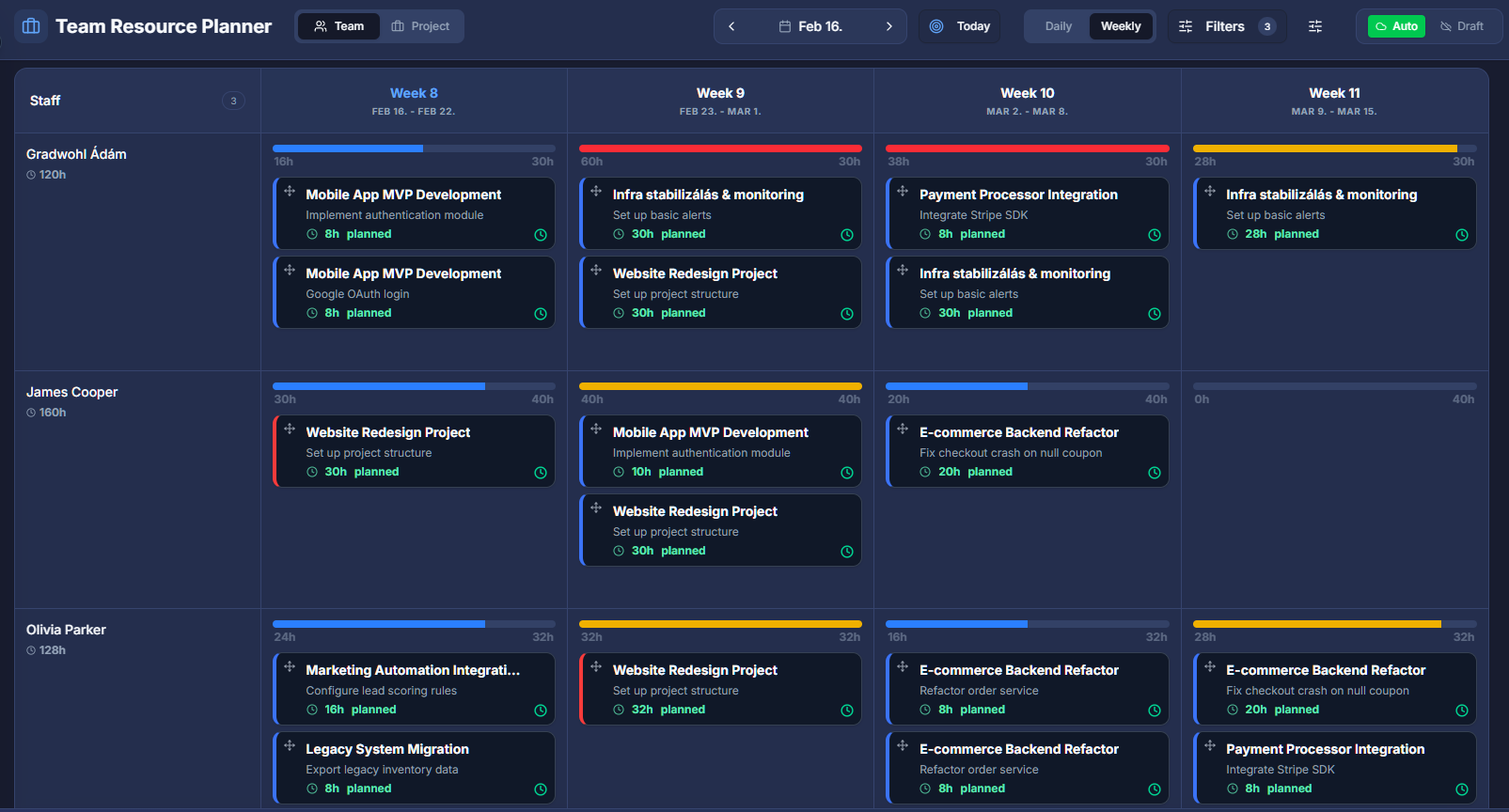Open the settings sliders icon beside Filters
Viewport: 1509px width, 812px height.
tap(1315, 26)
